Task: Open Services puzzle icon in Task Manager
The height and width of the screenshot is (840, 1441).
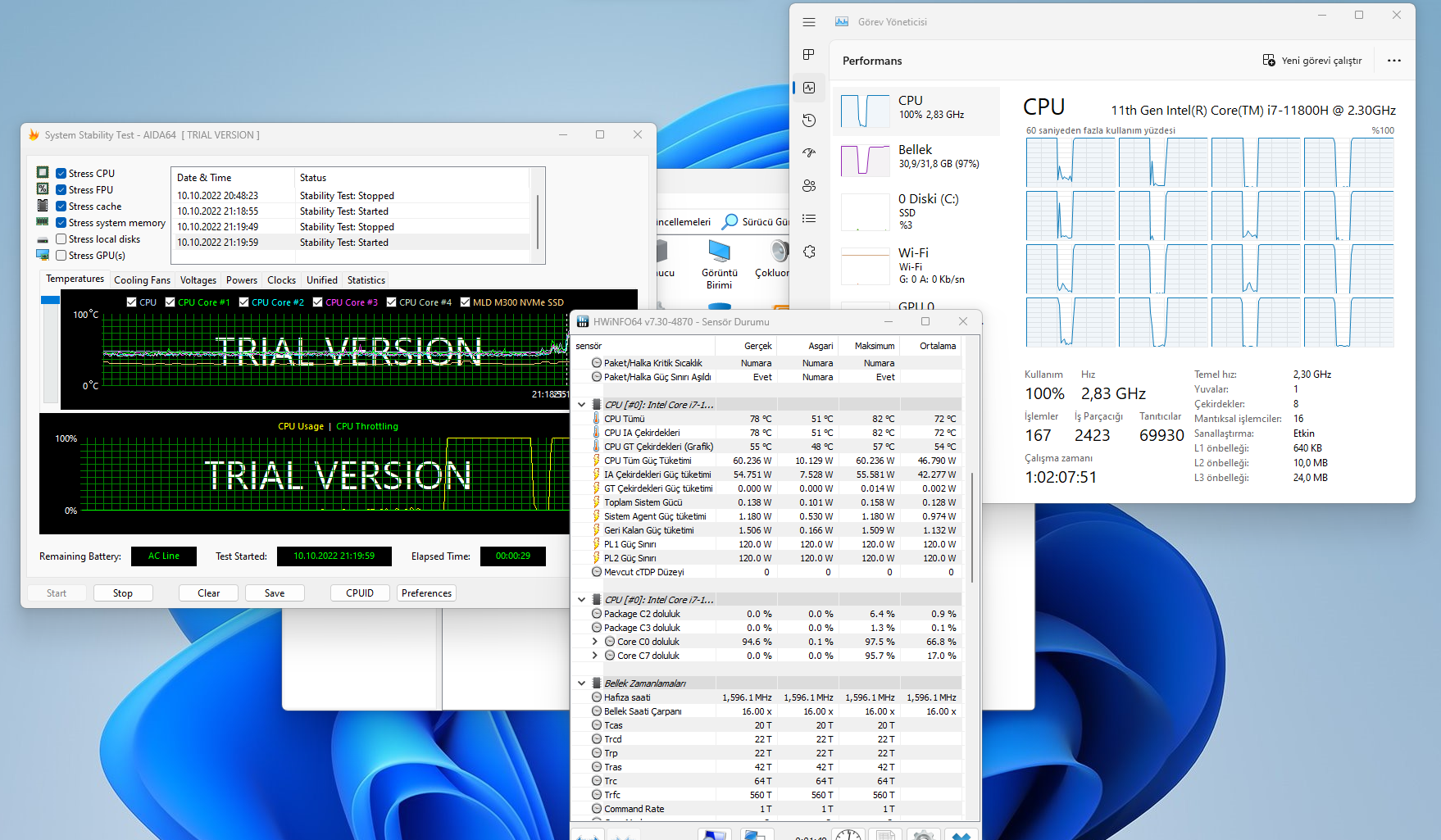Action: point(809,252)
